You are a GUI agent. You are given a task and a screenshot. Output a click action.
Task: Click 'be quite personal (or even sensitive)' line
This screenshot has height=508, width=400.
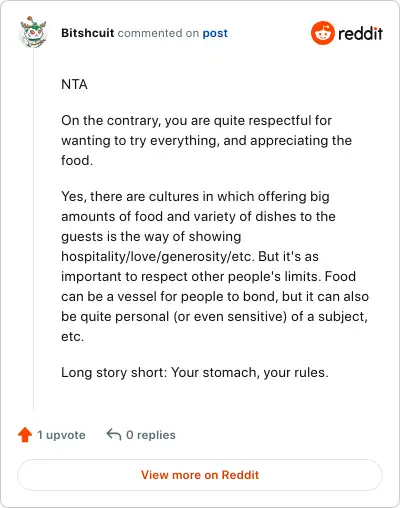pyautogui.click(x=215, y=316)
